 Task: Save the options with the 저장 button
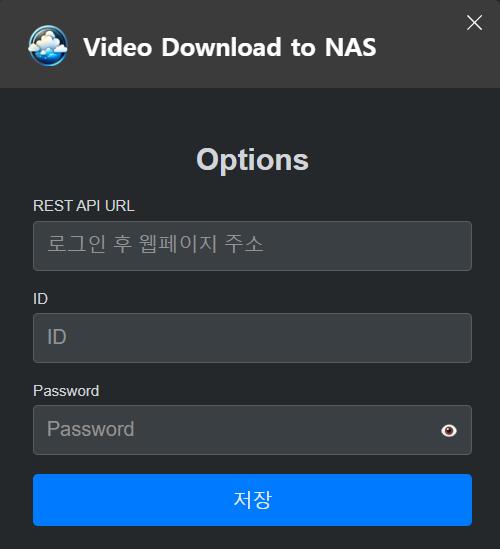coord(252,500)
